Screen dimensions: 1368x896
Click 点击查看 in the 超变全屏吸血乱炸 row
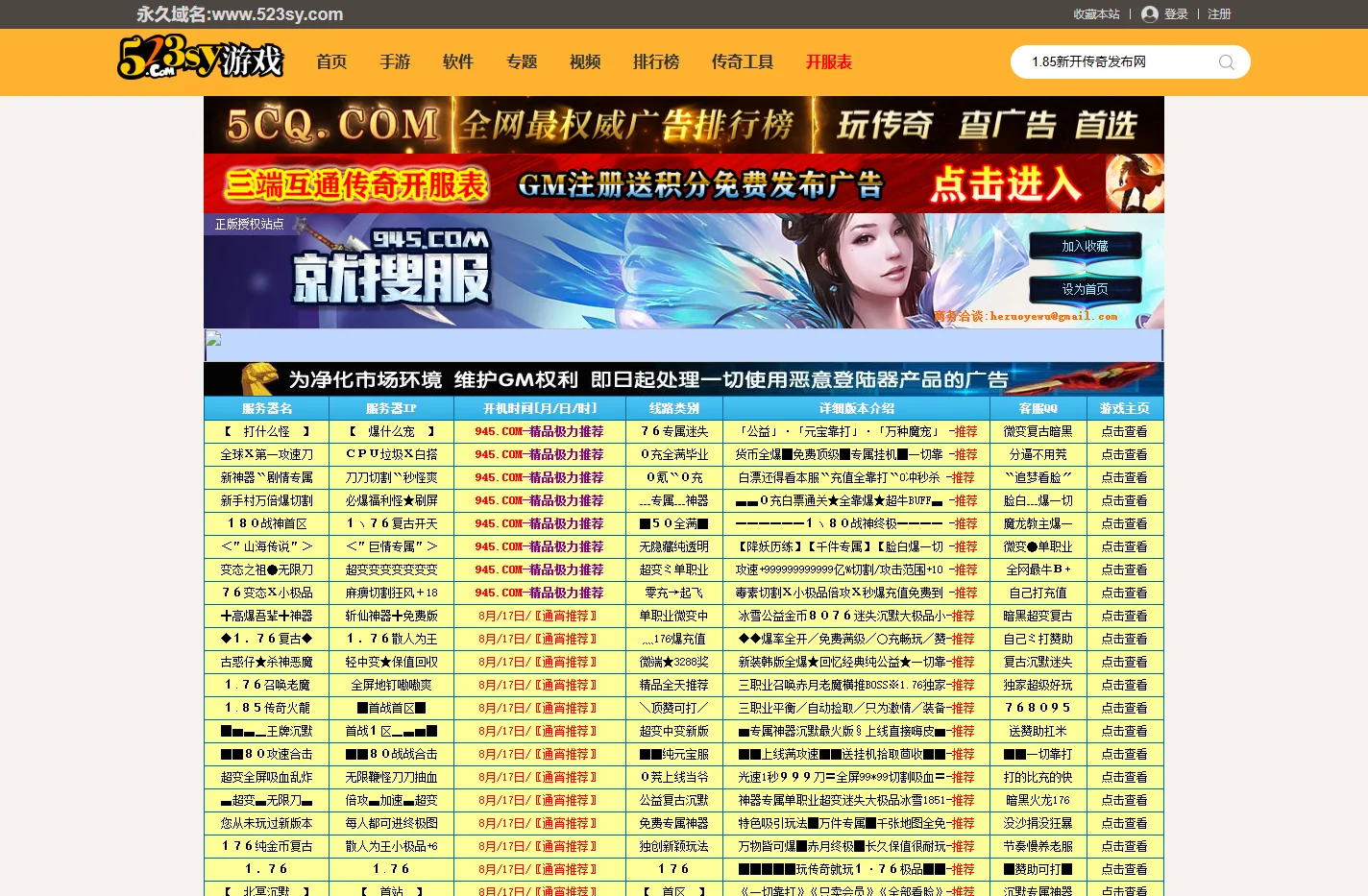point(1125,777)
